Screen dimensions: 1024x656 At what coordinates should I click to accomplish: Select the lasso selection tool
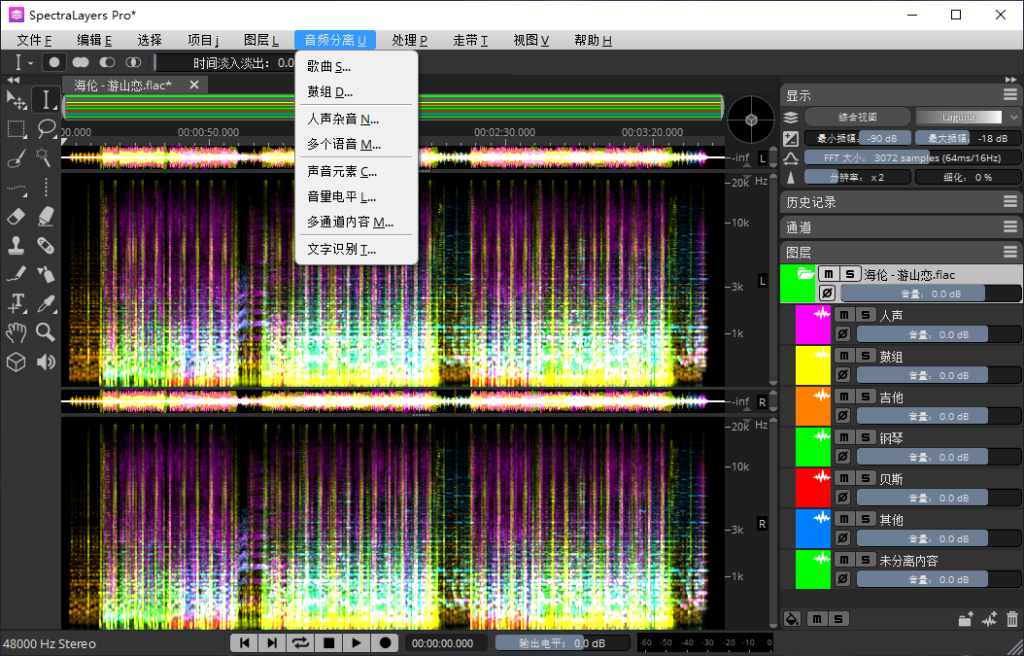pyautogui.click(x=46, y=129)
